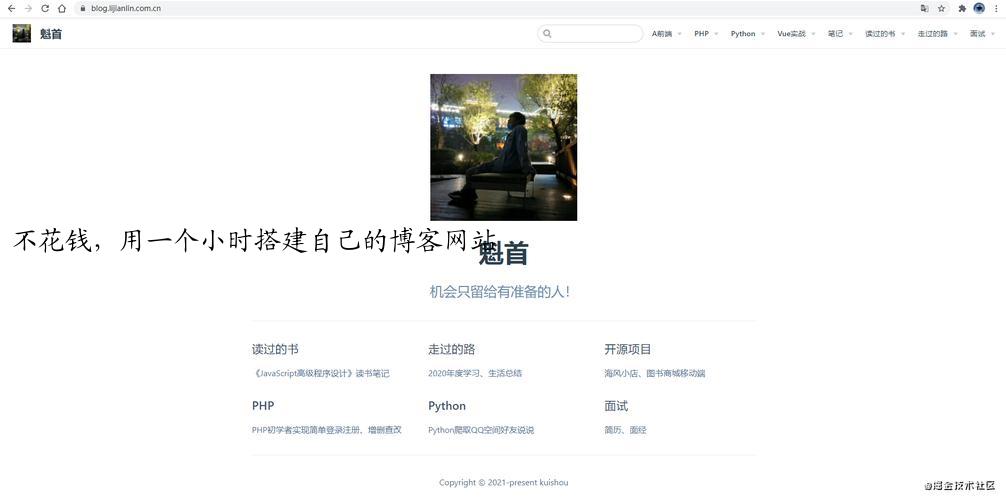Screen dimensions: 1006x500
Task: Click the large hero photo
Action: point(504,147)
